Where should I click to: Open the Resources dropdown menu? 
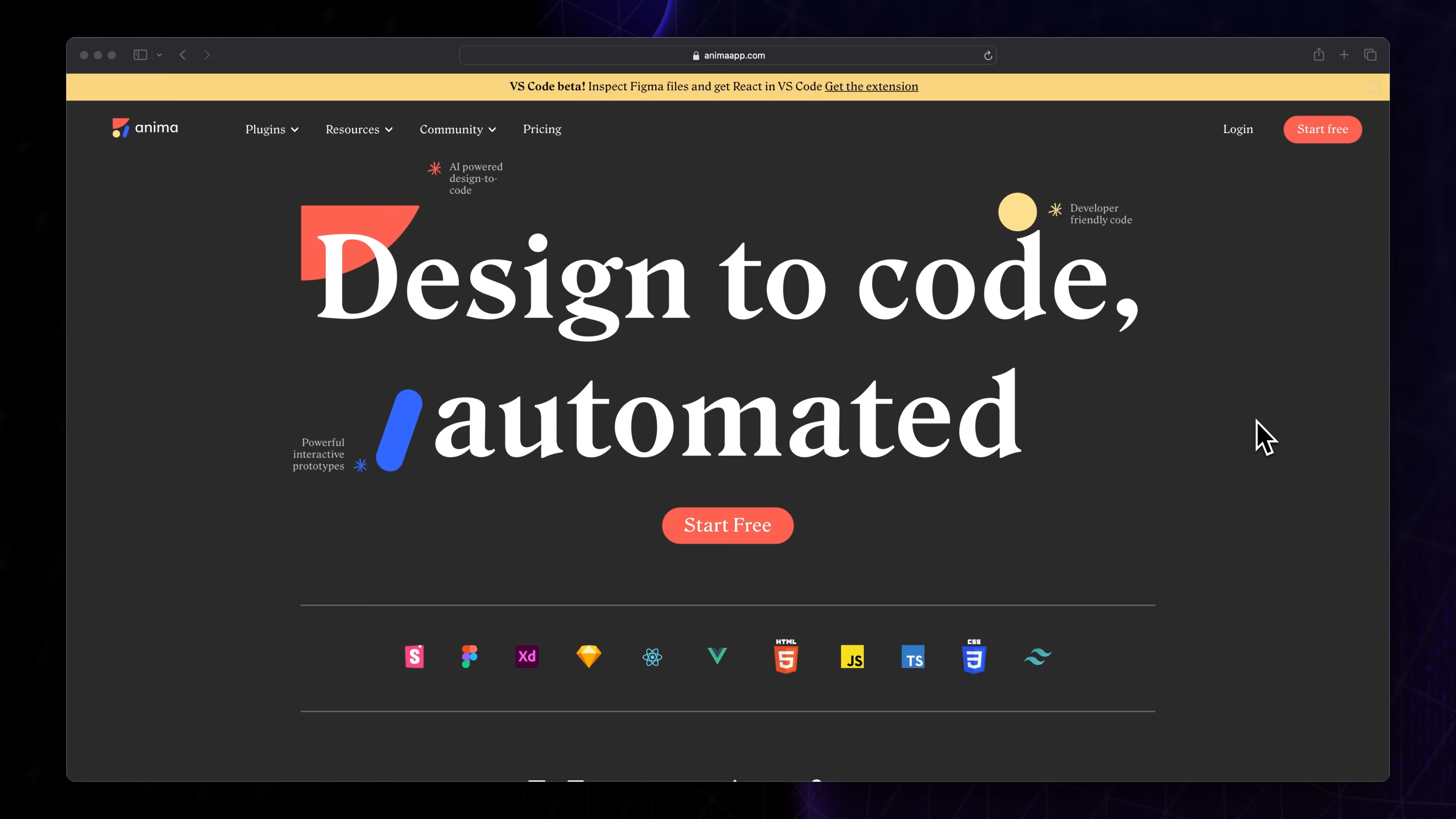click(x=359, y=129)
